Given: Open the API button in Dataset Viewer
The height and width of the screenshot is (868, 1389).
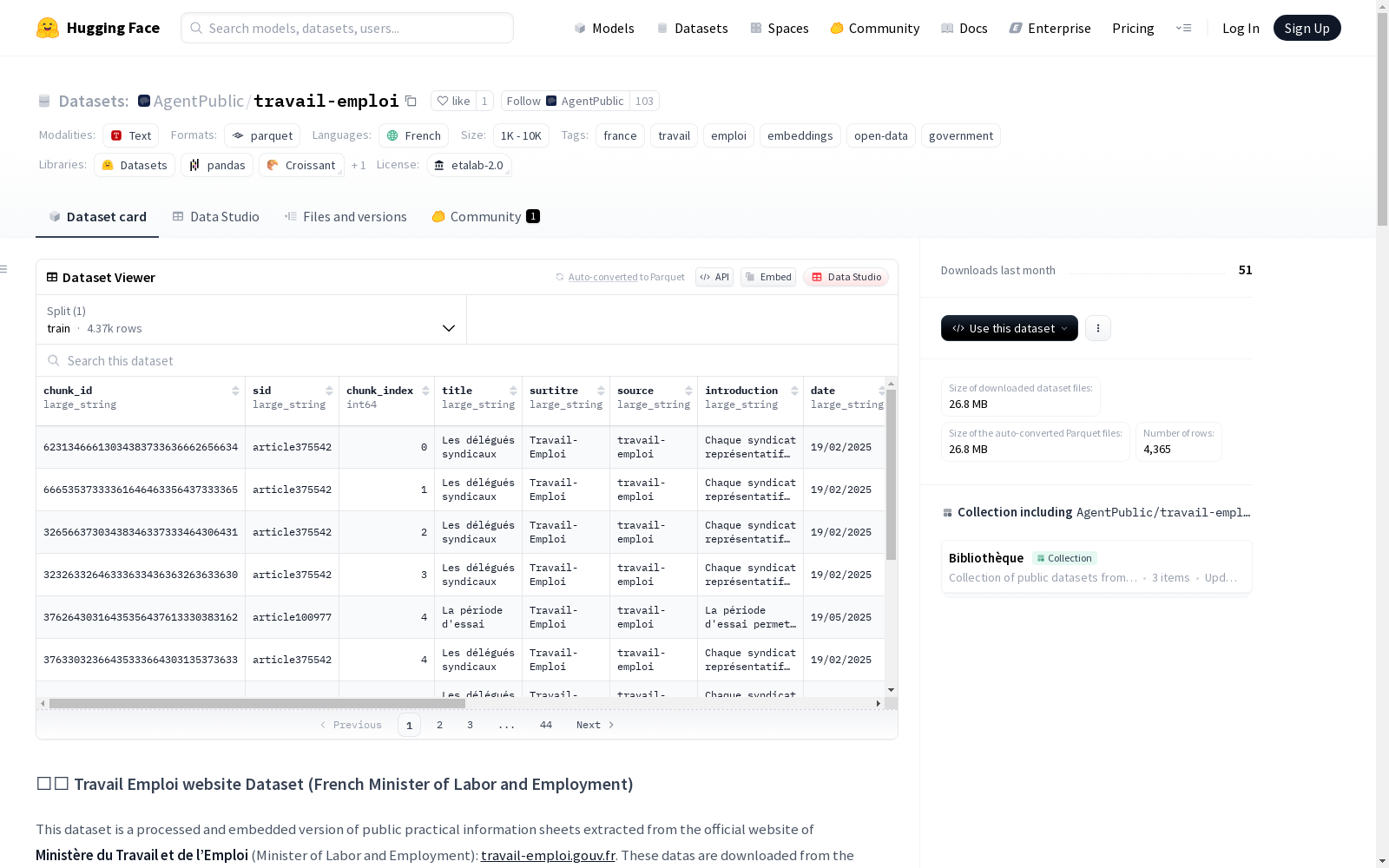Looking at the screenshot, I should pos(714,277).
